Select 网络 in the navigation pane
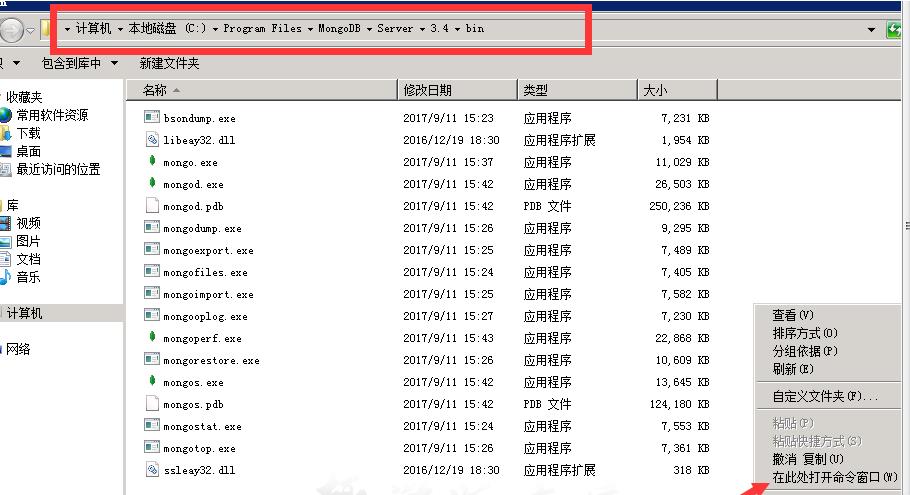Image resolution: width=910 pixels, height=495 pixels. (x=18, y=349)
